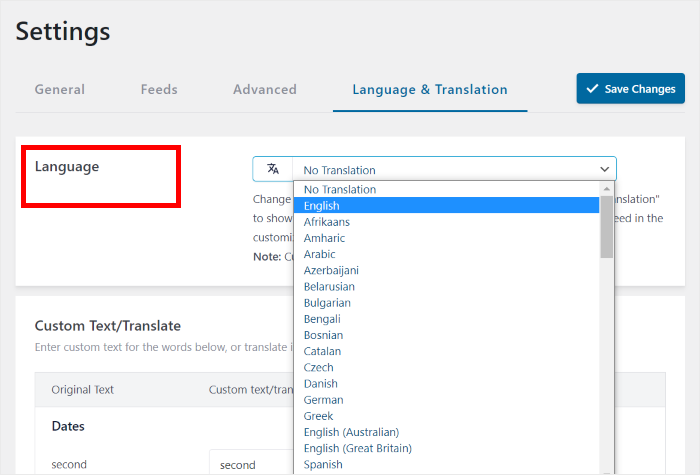Click the custom text field for second

250,464
